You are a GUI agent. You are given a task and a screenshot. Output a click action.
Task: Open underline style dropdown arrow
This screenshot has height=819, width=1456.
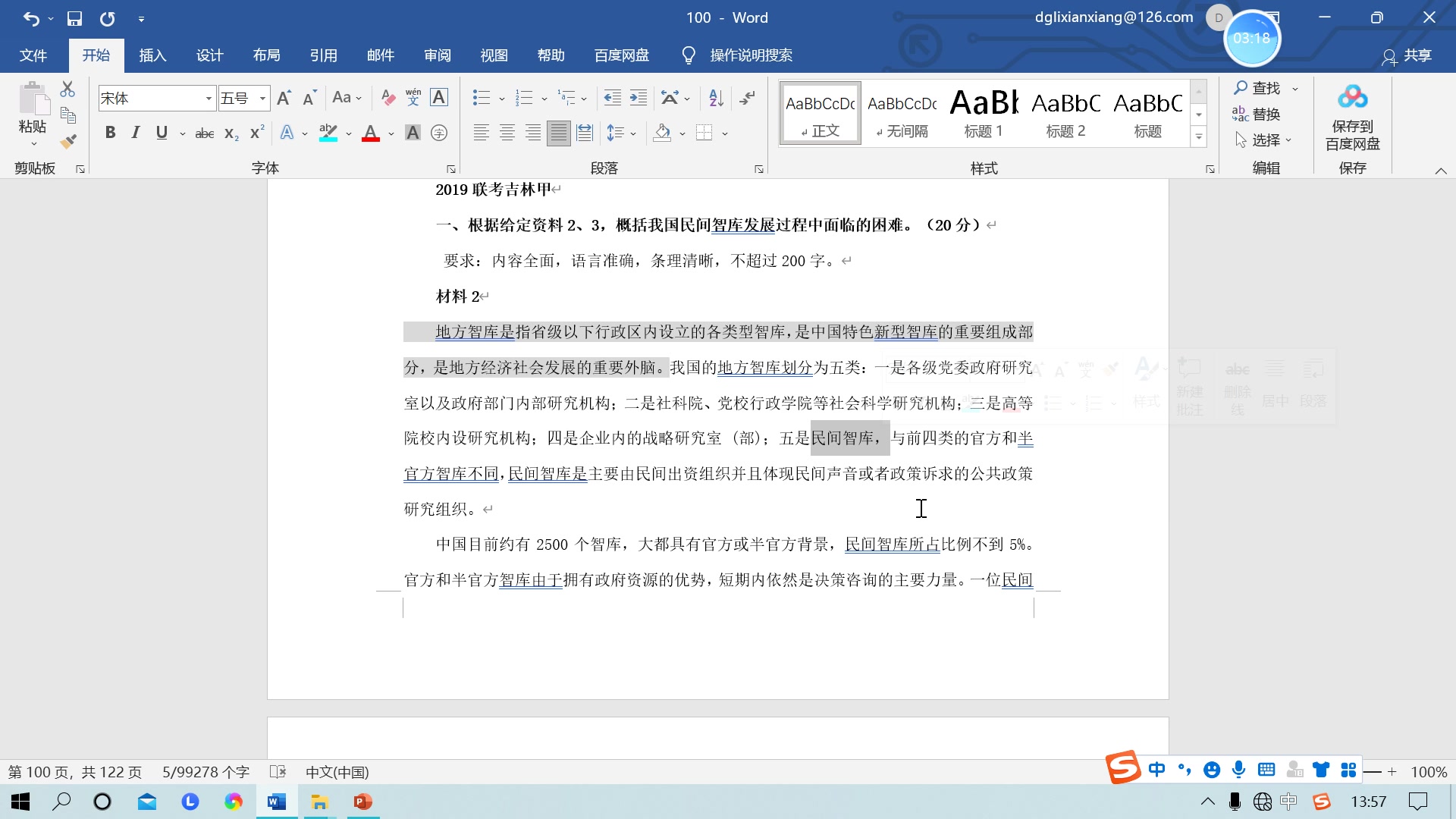tap(183, 134)
